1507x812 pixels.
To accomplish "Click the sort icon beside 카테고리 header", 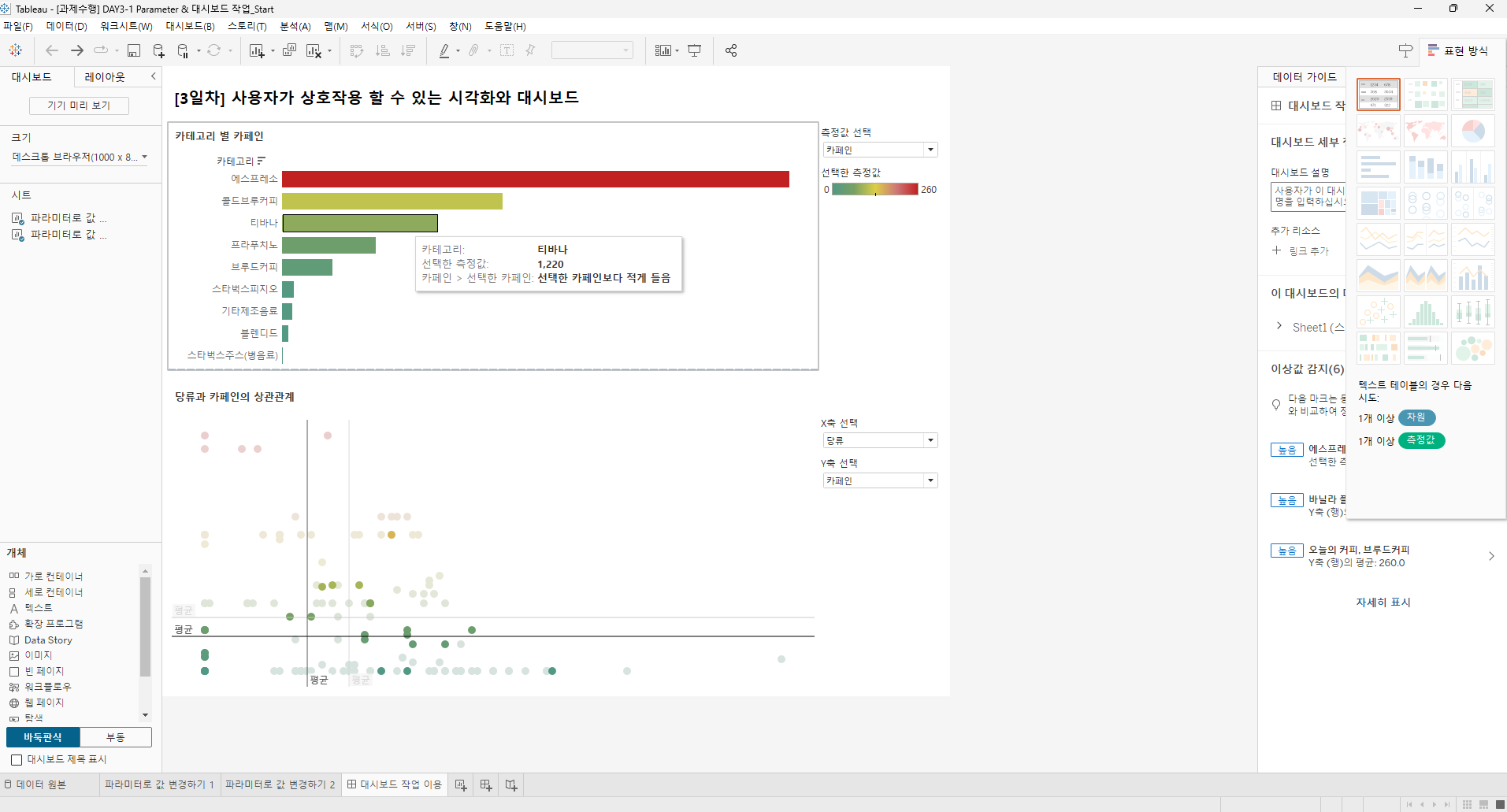I will pos(262,161).
